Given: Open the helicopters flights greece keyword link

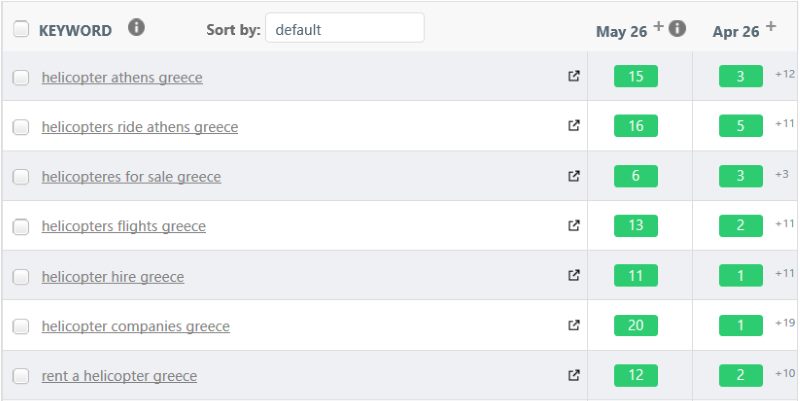Looking at the screenshot, I should point(123,227).
